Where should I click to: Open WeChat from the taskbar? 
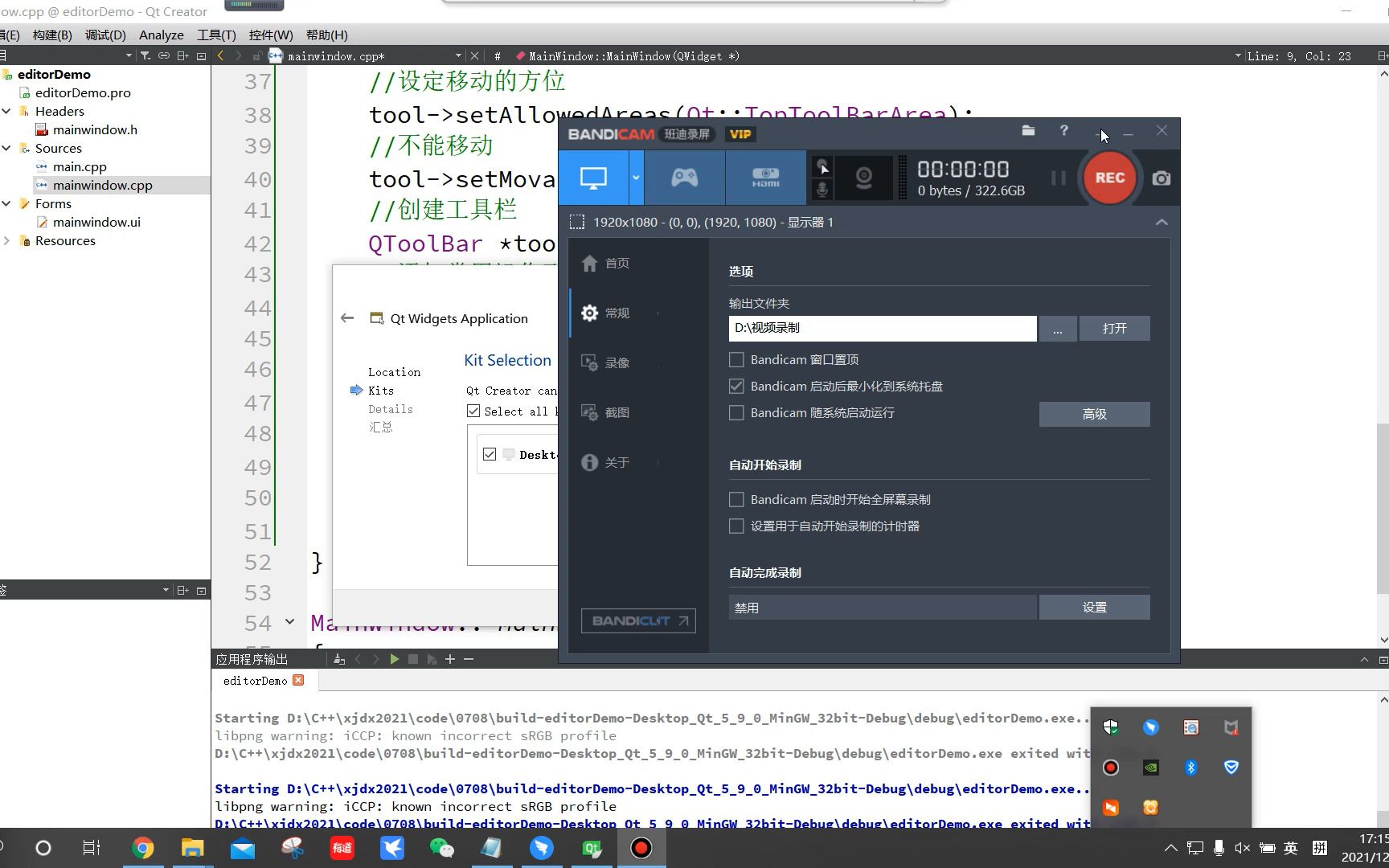point(441,848)
